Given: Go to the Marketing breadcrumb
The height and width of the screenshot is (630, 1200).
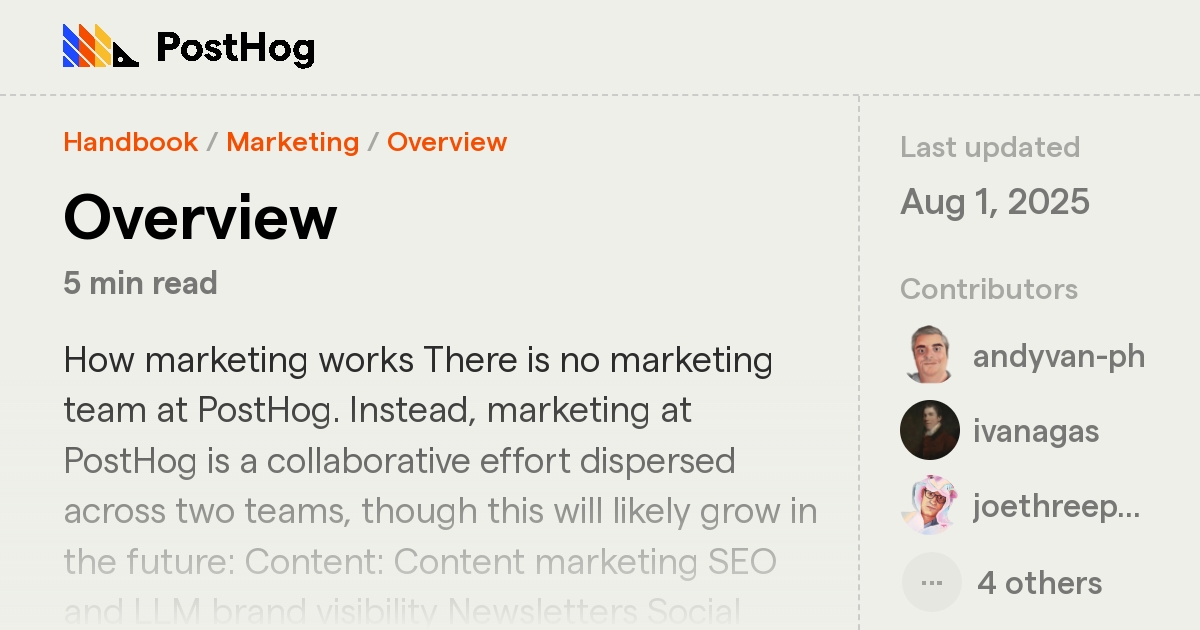Looking at the screenshot, I should (x=292, y=142).
